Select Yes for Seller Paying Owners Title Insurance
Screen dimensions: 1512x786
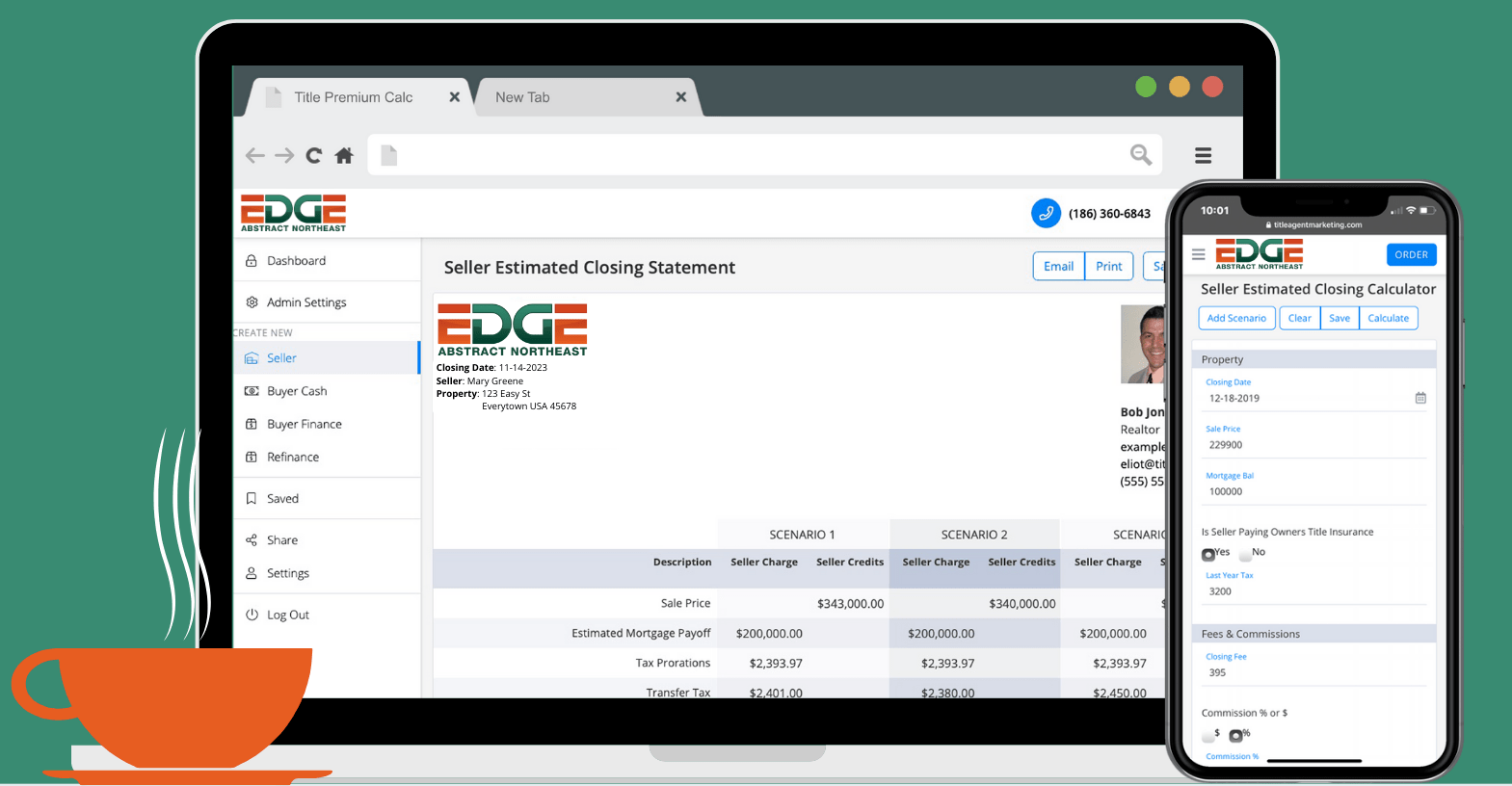tap(1208, 554)
